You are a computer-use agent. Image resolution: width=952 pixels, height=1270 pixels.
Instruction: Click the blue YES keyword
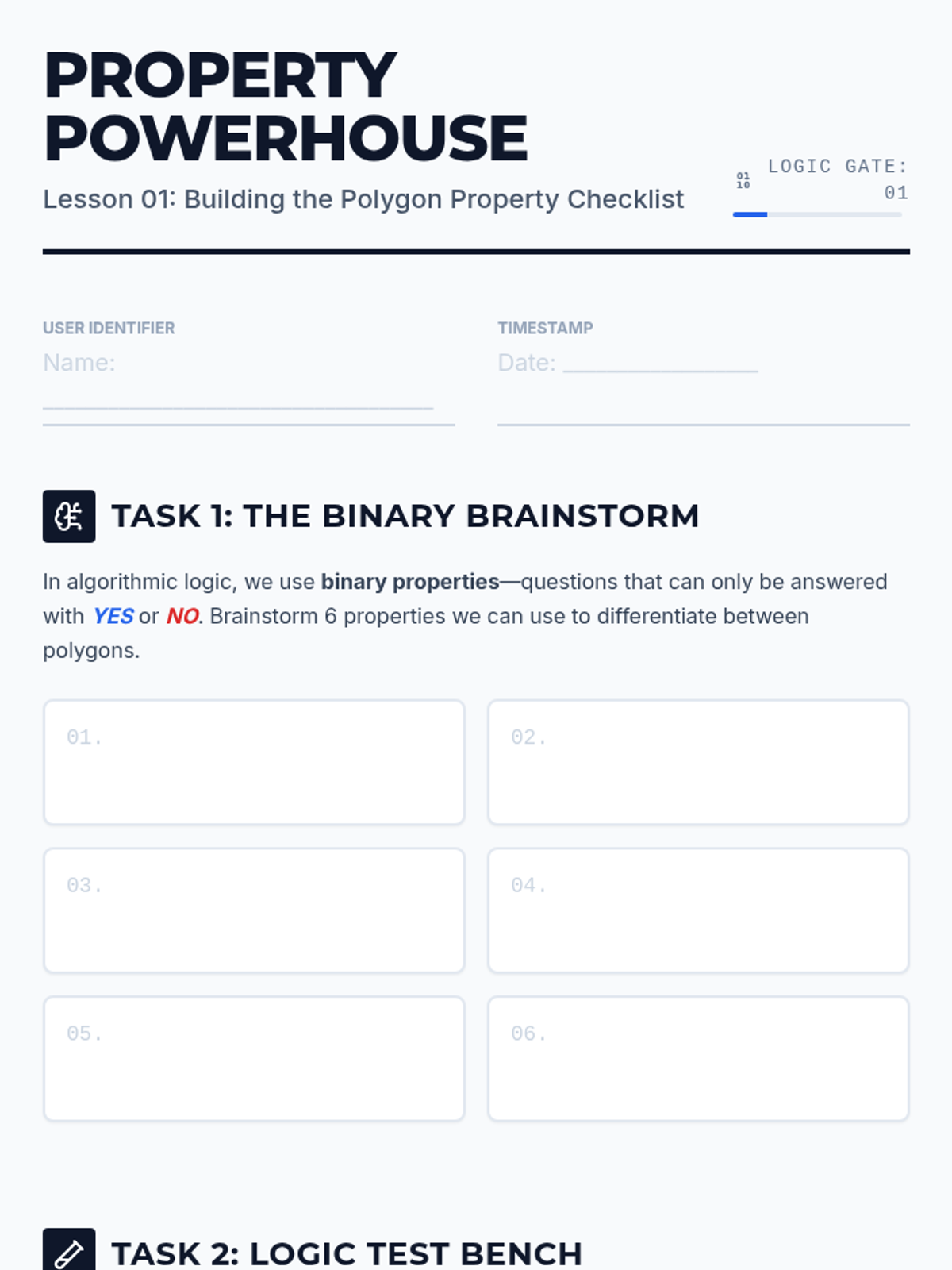pos(113,616)
